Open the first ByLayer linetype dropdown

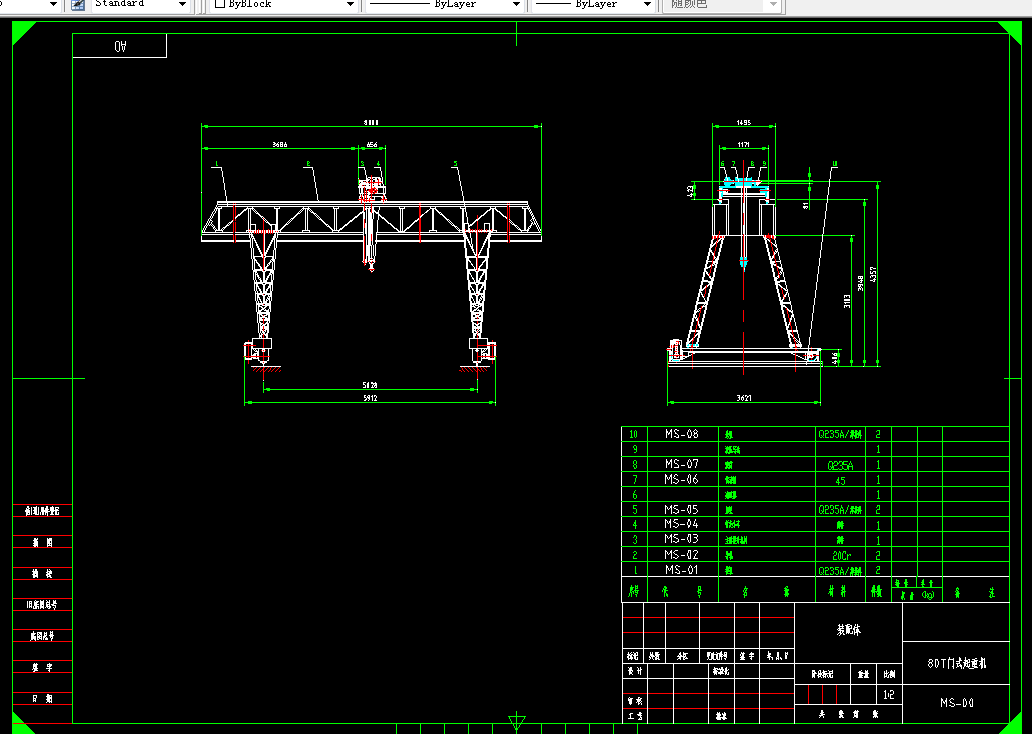pyautogui.click(x=517, y=5)
